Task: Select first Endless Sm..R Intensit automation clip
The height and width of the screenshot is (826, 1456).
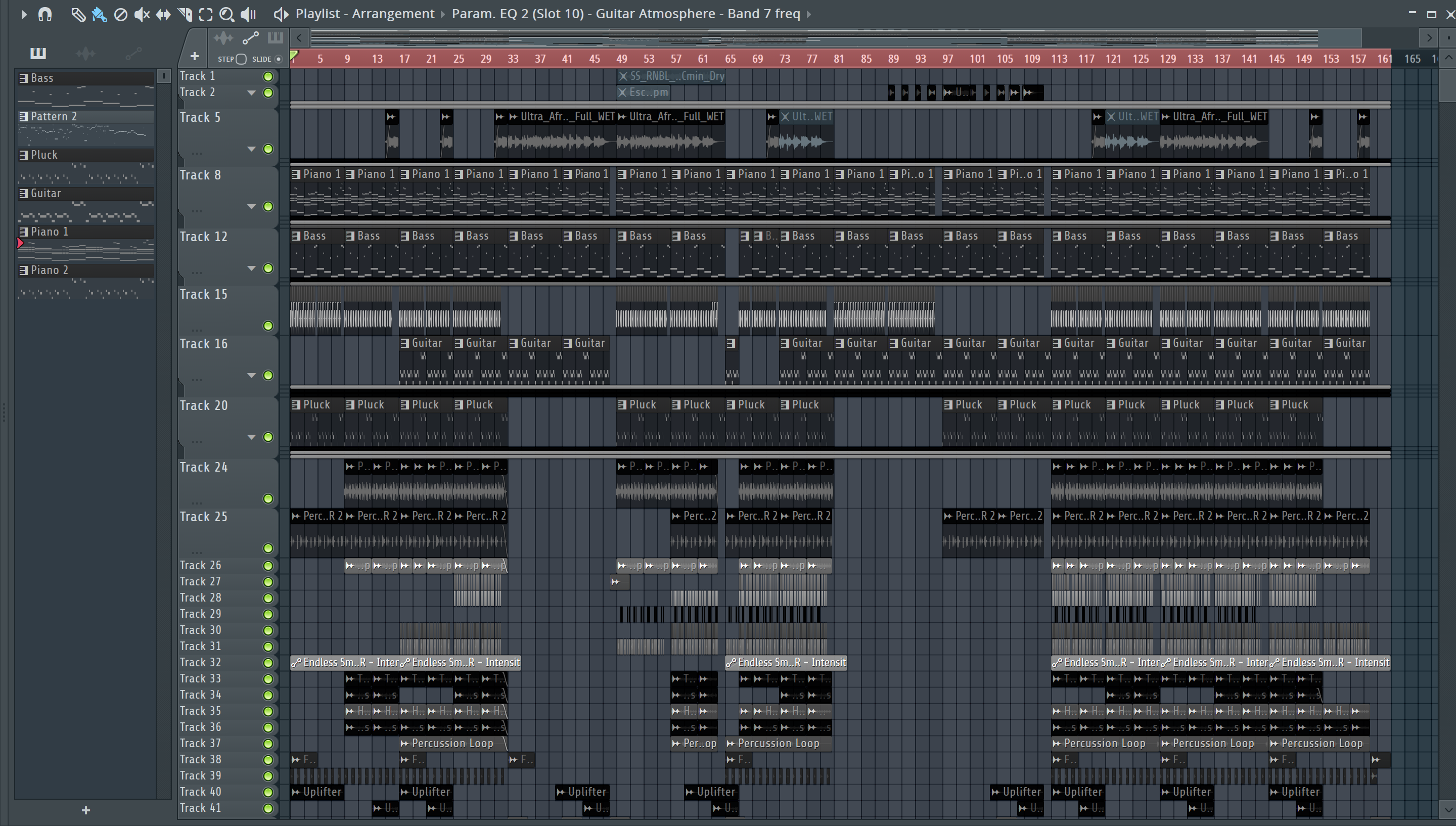Action: tap(345, 663)
